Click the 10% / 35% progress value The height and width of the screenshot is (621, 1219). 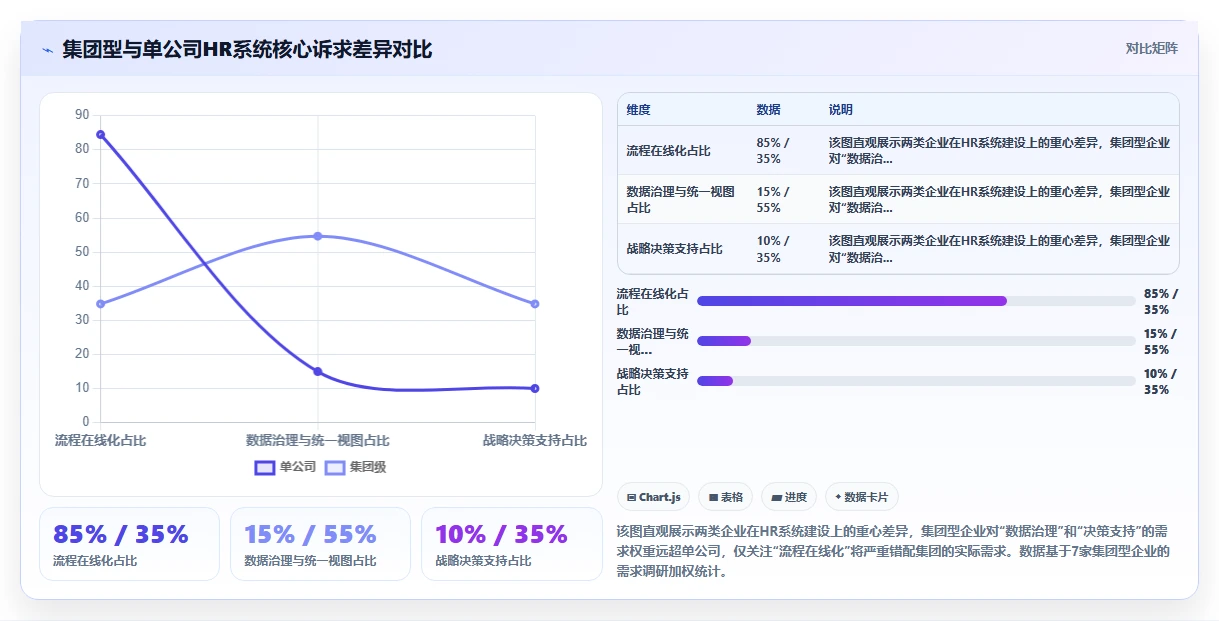coord(1160,382)
